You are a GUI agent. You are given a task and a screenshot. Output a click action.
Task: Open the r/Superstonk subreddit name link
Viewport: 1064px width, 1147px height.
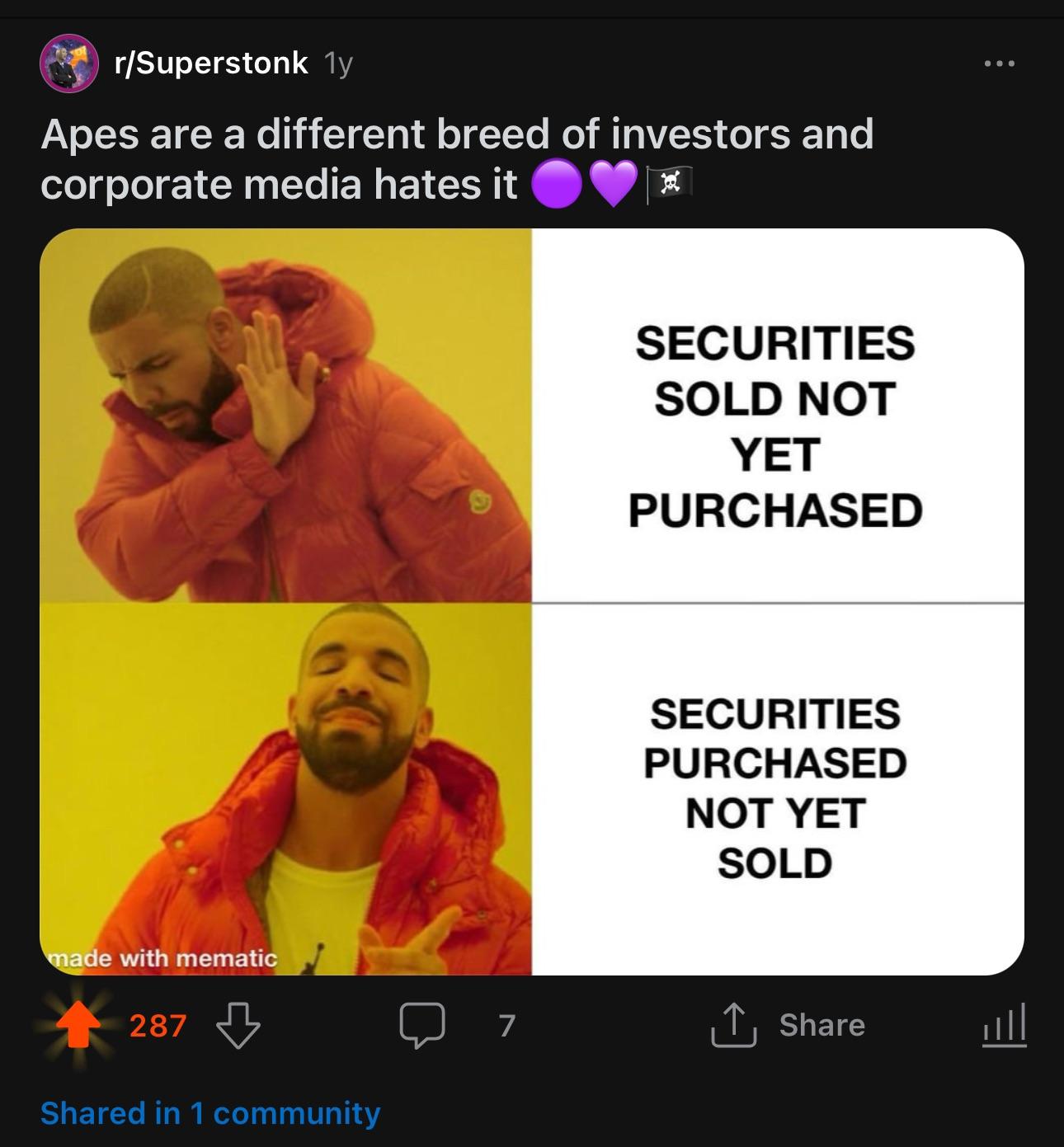coord(212,63)
